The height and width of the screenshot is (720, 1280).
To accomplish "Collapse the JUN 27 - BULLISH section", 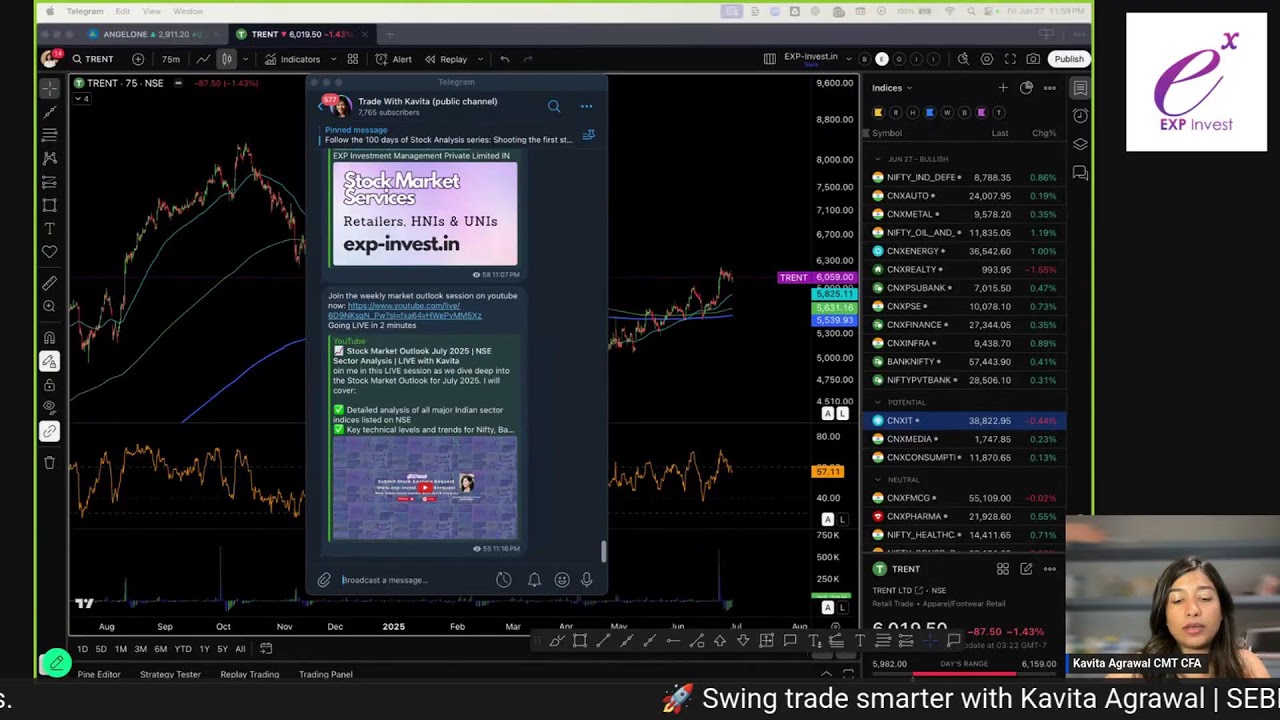I will (x=877, y=159).
